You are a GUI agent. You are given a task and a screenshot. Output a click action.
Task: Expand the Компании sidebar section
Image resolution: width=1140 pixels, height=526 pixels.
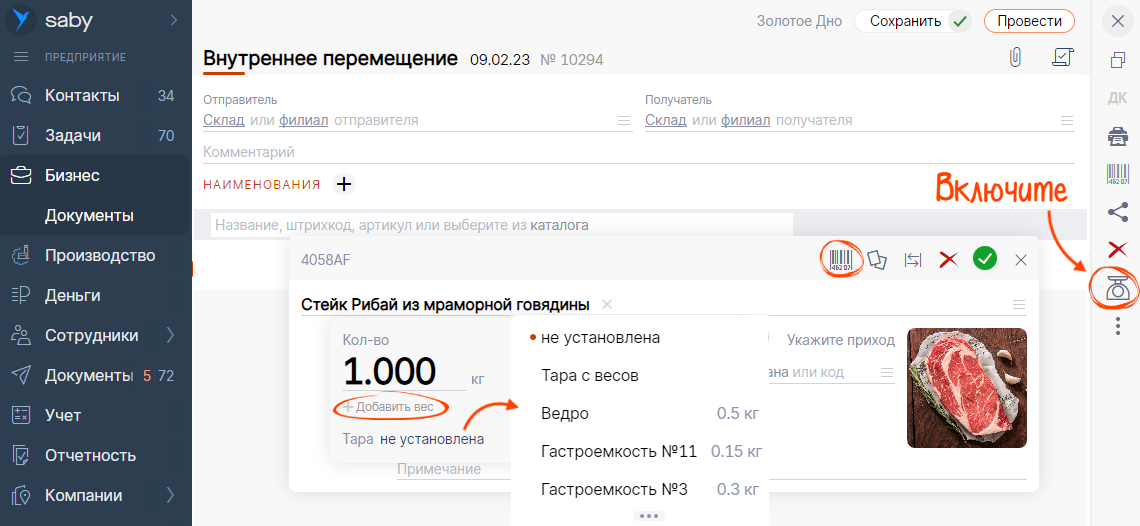coord(170,495)
